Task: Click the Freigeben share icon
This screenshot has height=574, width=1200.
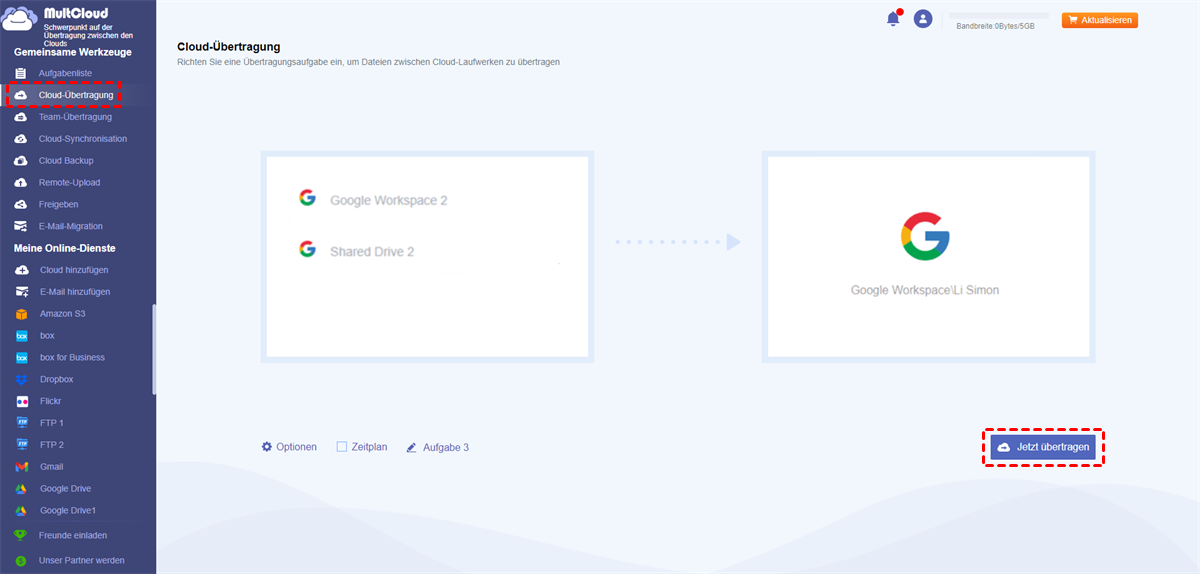Action: pyautogui.click(x=21, y=204)
